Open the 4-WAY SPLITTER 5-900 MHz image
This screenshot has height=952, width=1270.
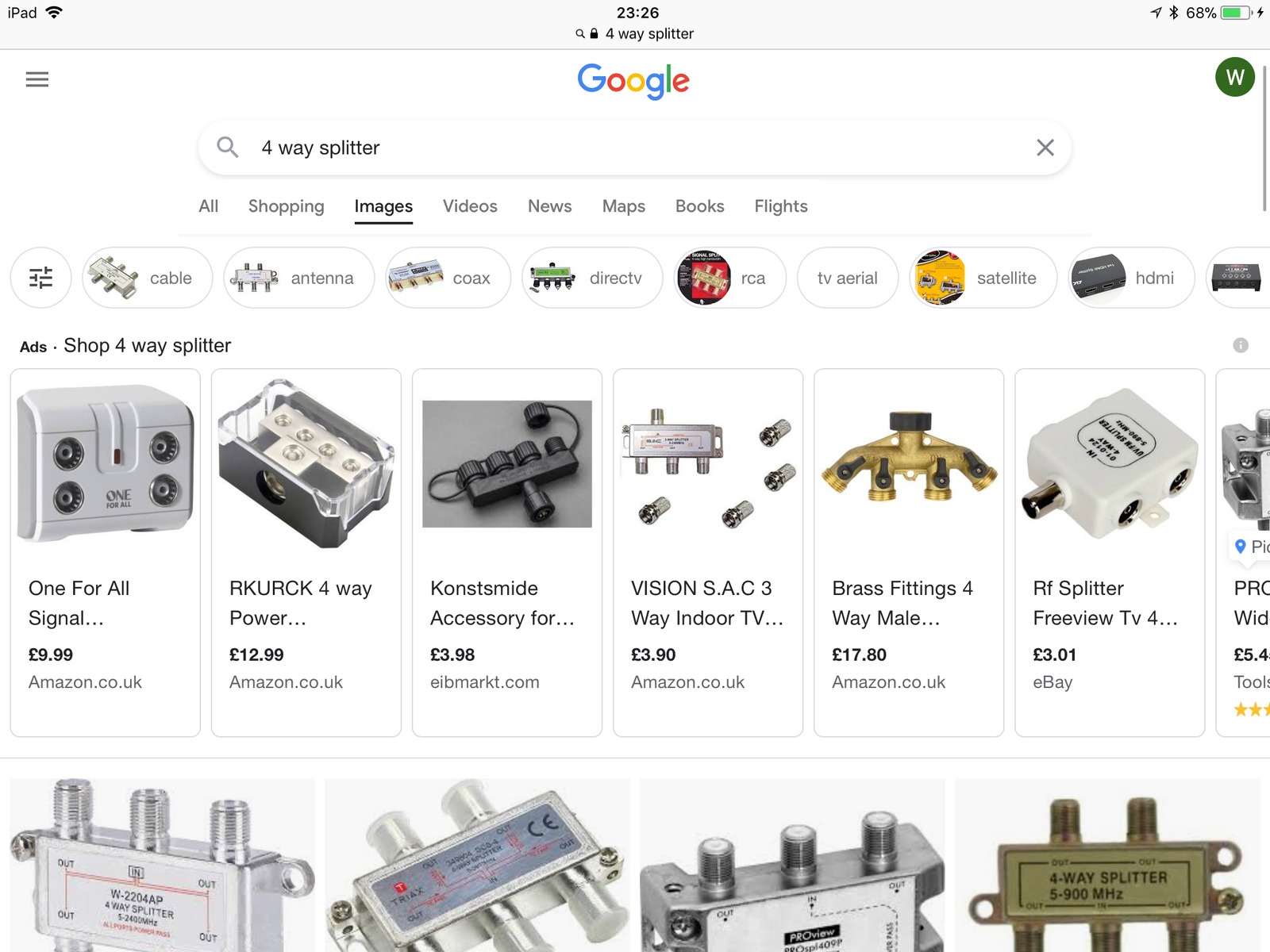1107,865
